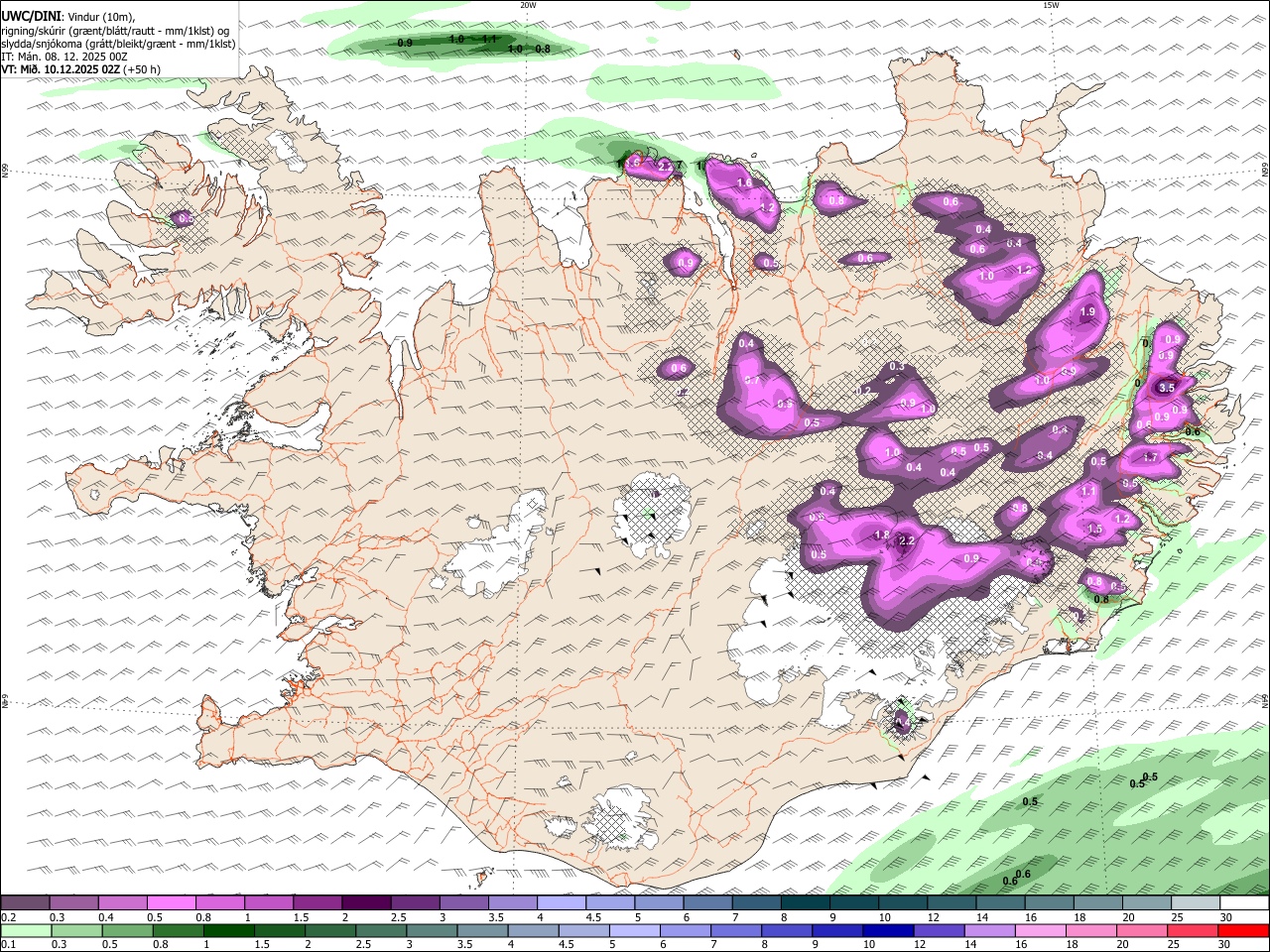Click the 1.7 value near the east fjords
This screenshot has width=1270, height=952.
pos(1151,457)
